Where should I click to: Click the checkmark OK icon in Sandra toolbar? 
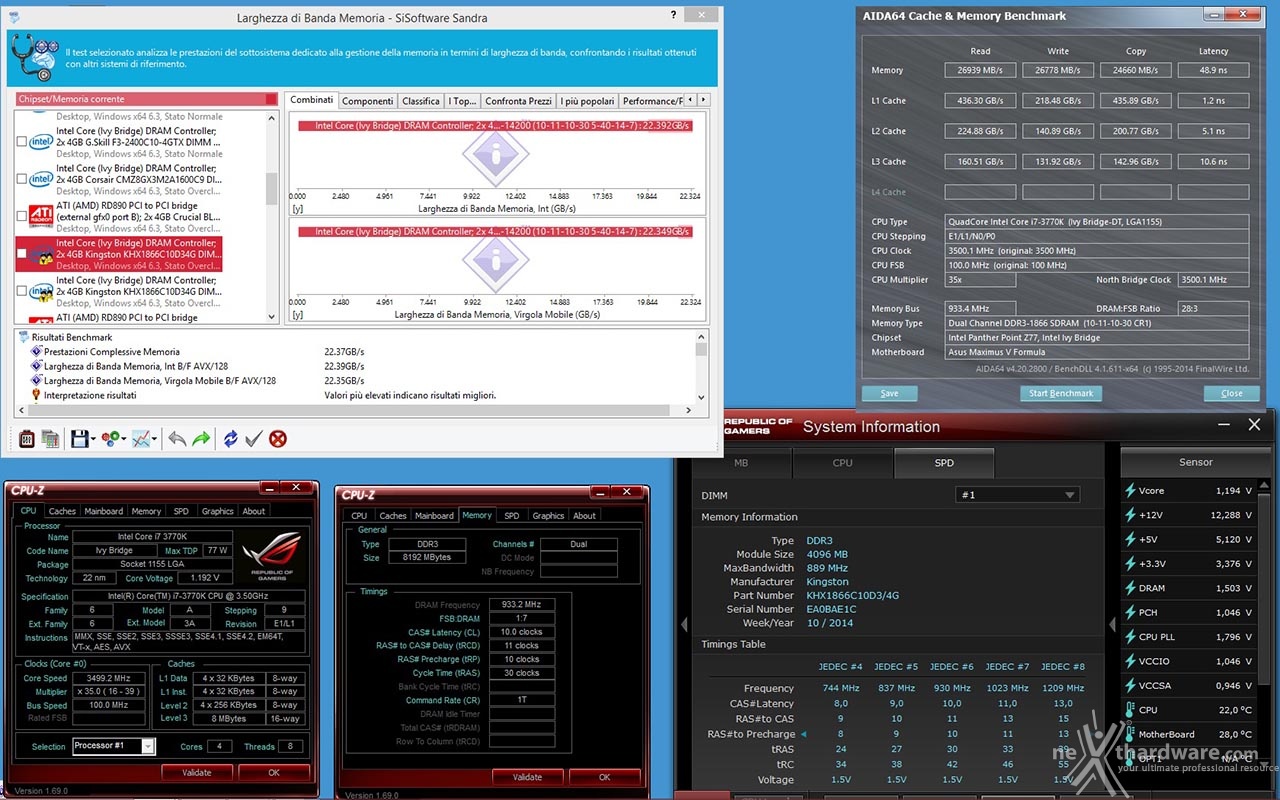tap(254, 438)
